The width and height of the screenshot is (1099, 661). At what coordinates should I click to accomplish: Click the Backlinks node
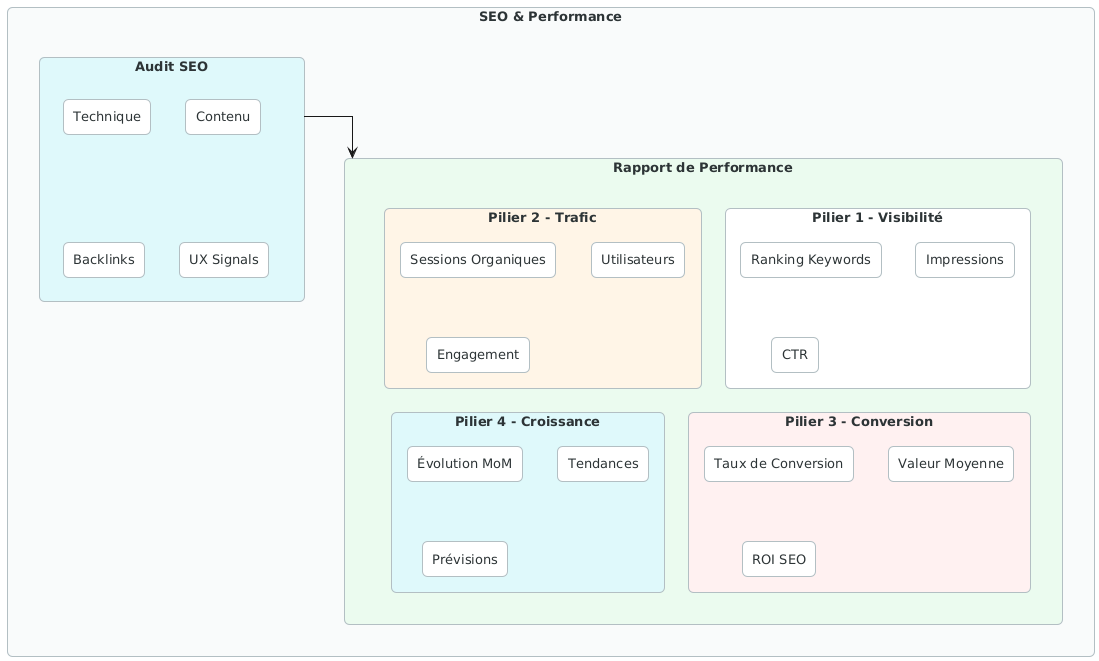(104, 260)
